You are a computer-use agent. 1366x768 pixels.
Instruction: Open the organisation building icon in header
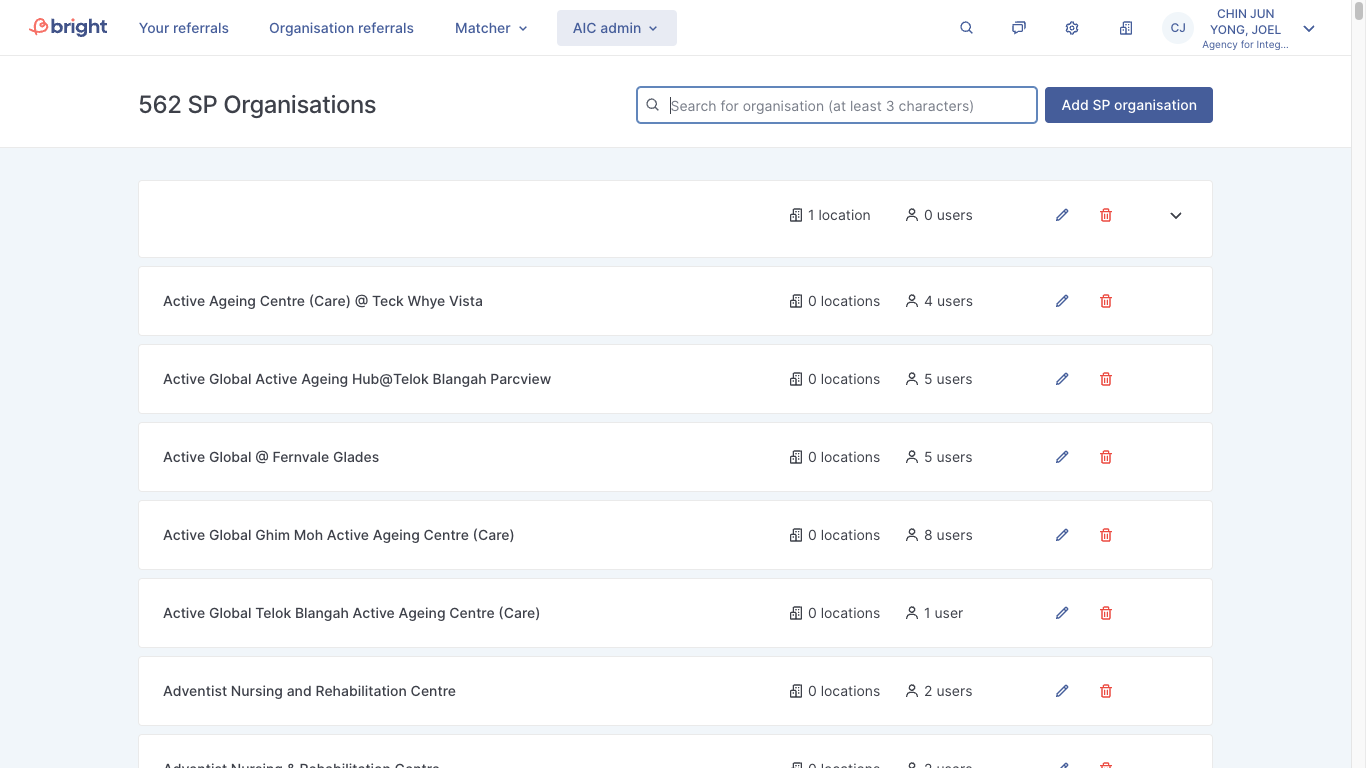[x=1126, y=28]
